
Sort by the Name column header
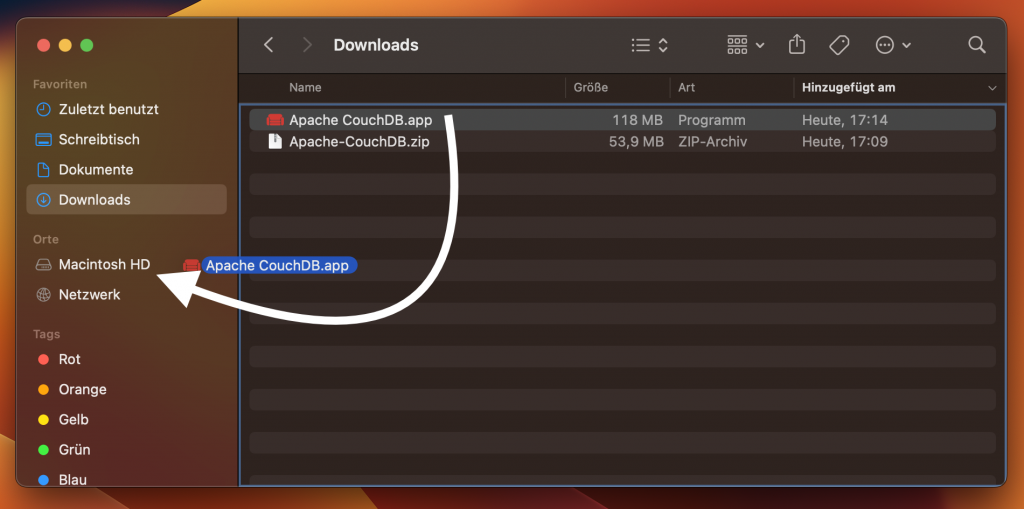305,88
